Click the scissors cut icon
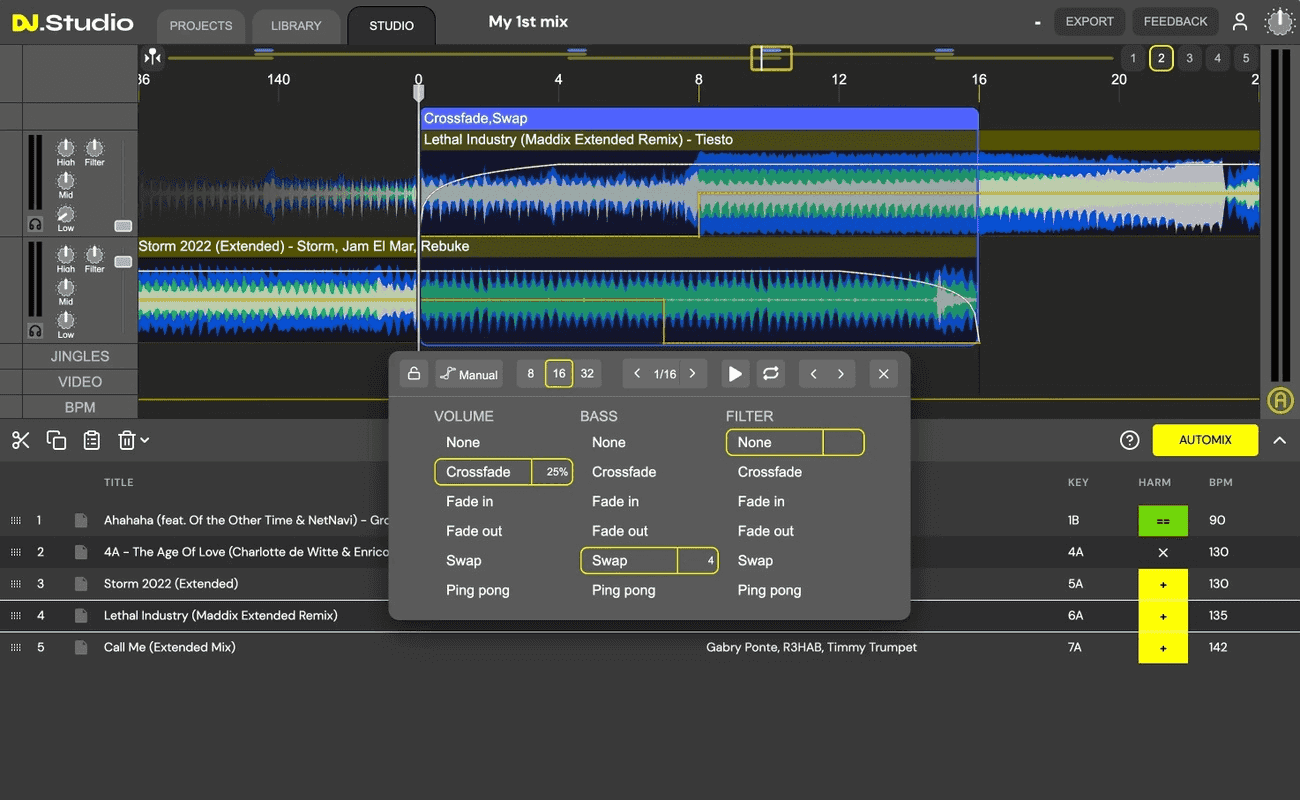Screen dimensions: 1300x800 pyautogui.click(x=20, y=440)
